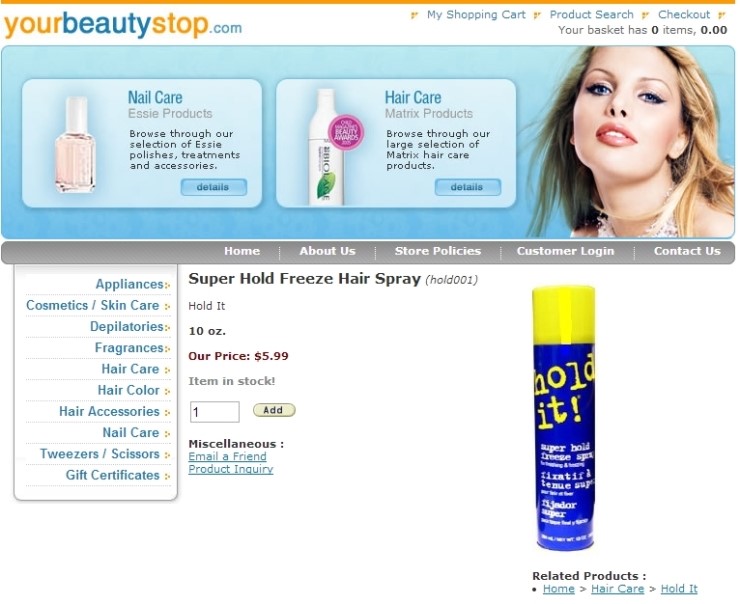Go to Checkout from top bar

tap(684, 15)
